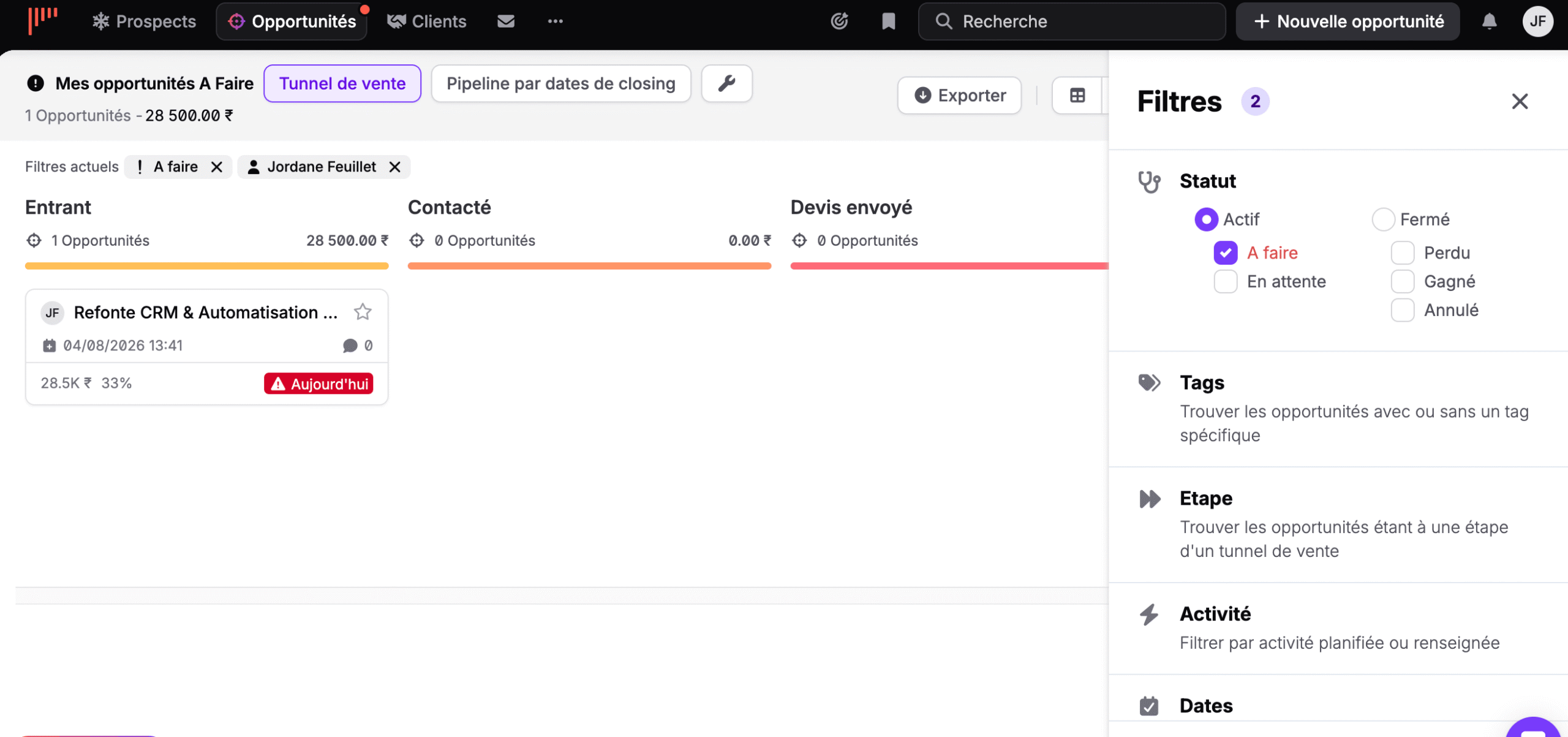Check the Gagné checkbox
This screenshot has height=737, width=1568.
click(1403, 281)
